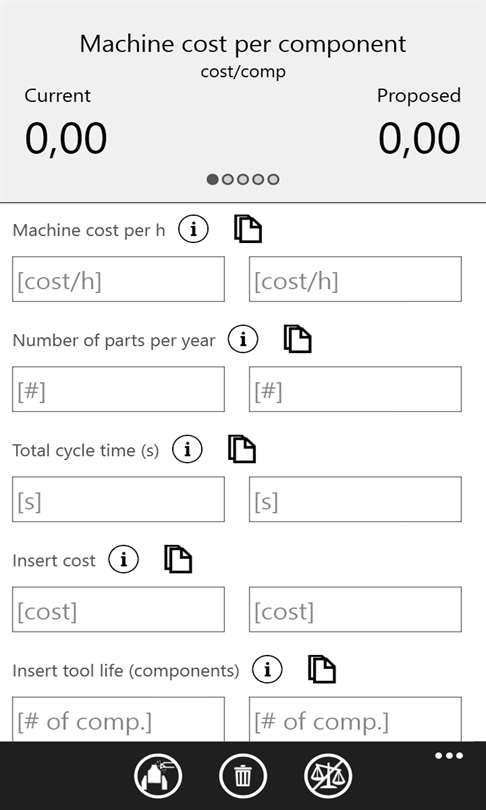Focus the proposed Insert cost field
Screen dimensions: 486x810
(x=355, y=609)
